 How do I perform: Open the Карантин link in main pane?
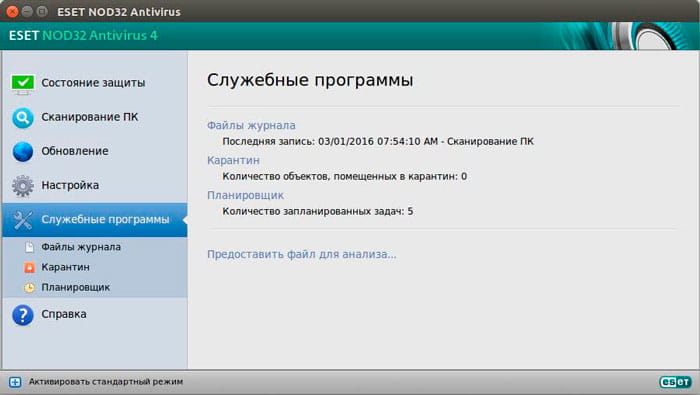pyautogui.click(x=233, y=160)
